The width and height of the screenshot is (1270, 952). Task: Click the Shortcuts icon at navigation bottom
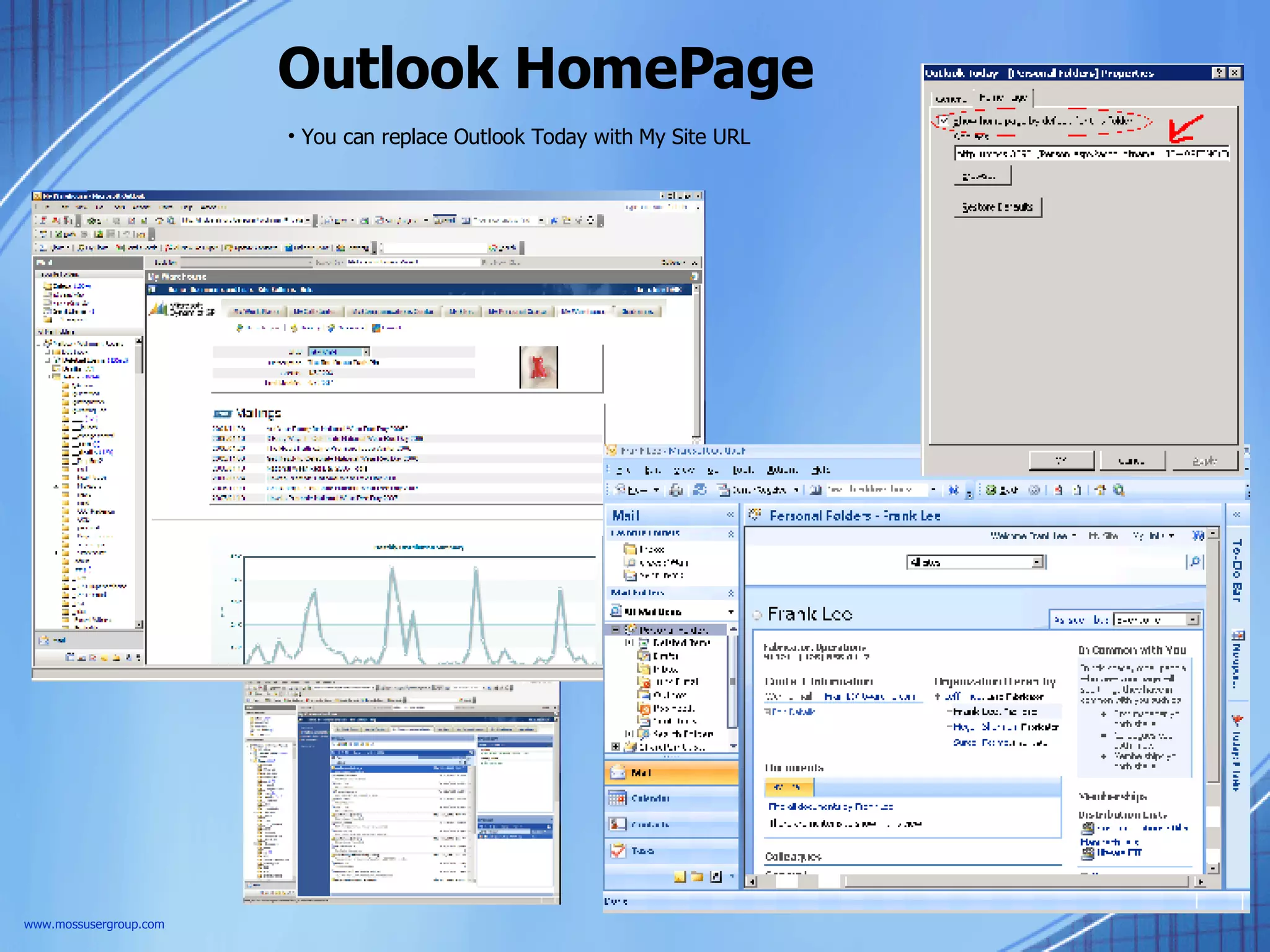point(716,876)
